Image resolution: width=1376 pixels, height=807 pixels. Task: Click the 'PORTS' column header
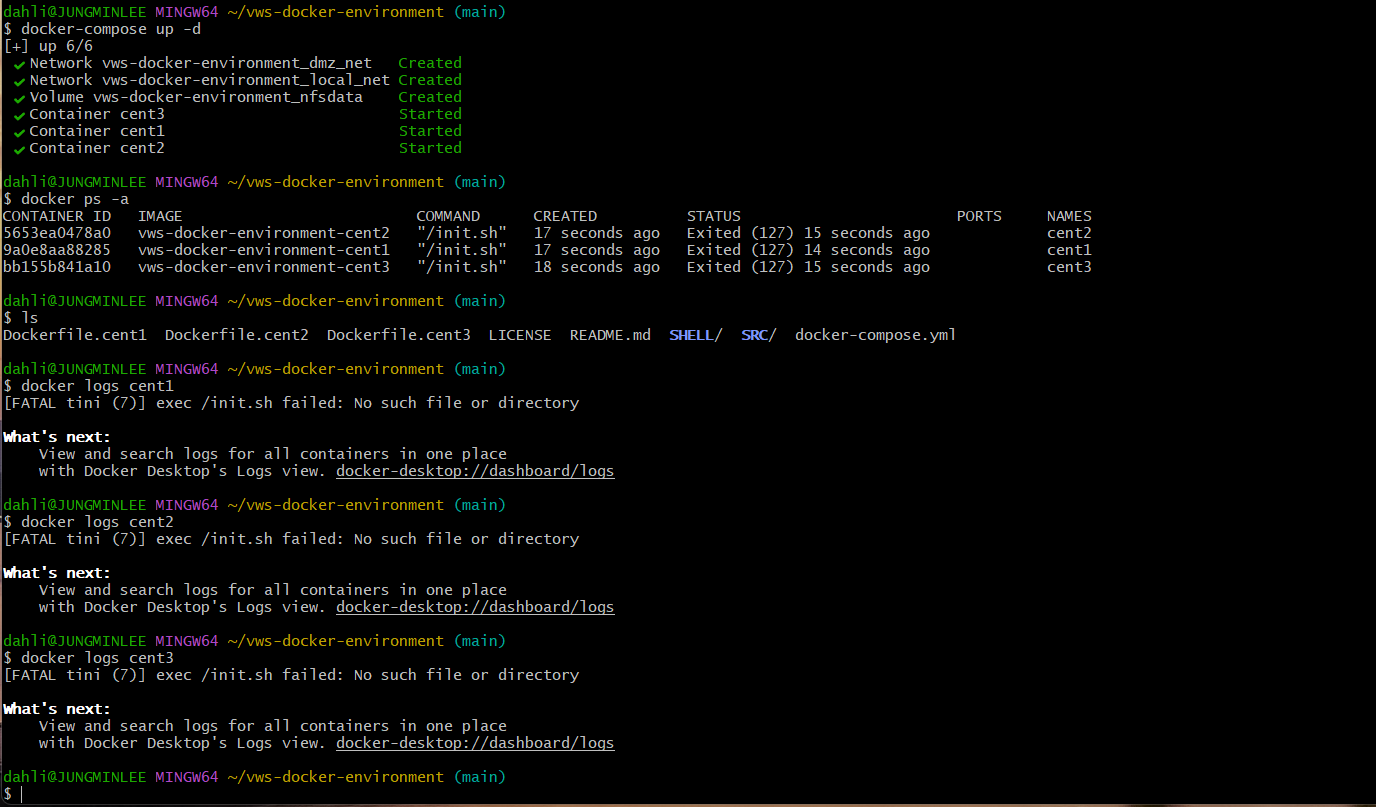(x=979, y=216)
